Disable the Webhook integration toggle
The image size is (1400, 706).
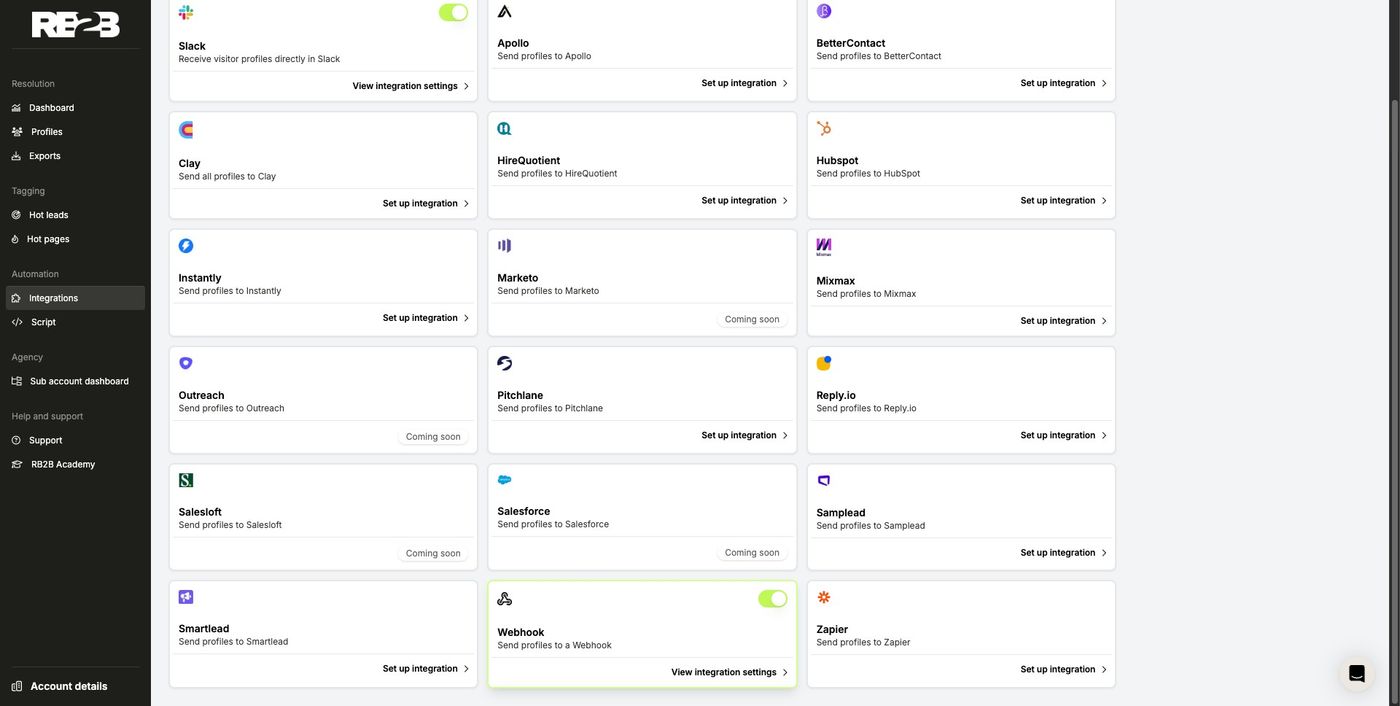click(773, 599)
